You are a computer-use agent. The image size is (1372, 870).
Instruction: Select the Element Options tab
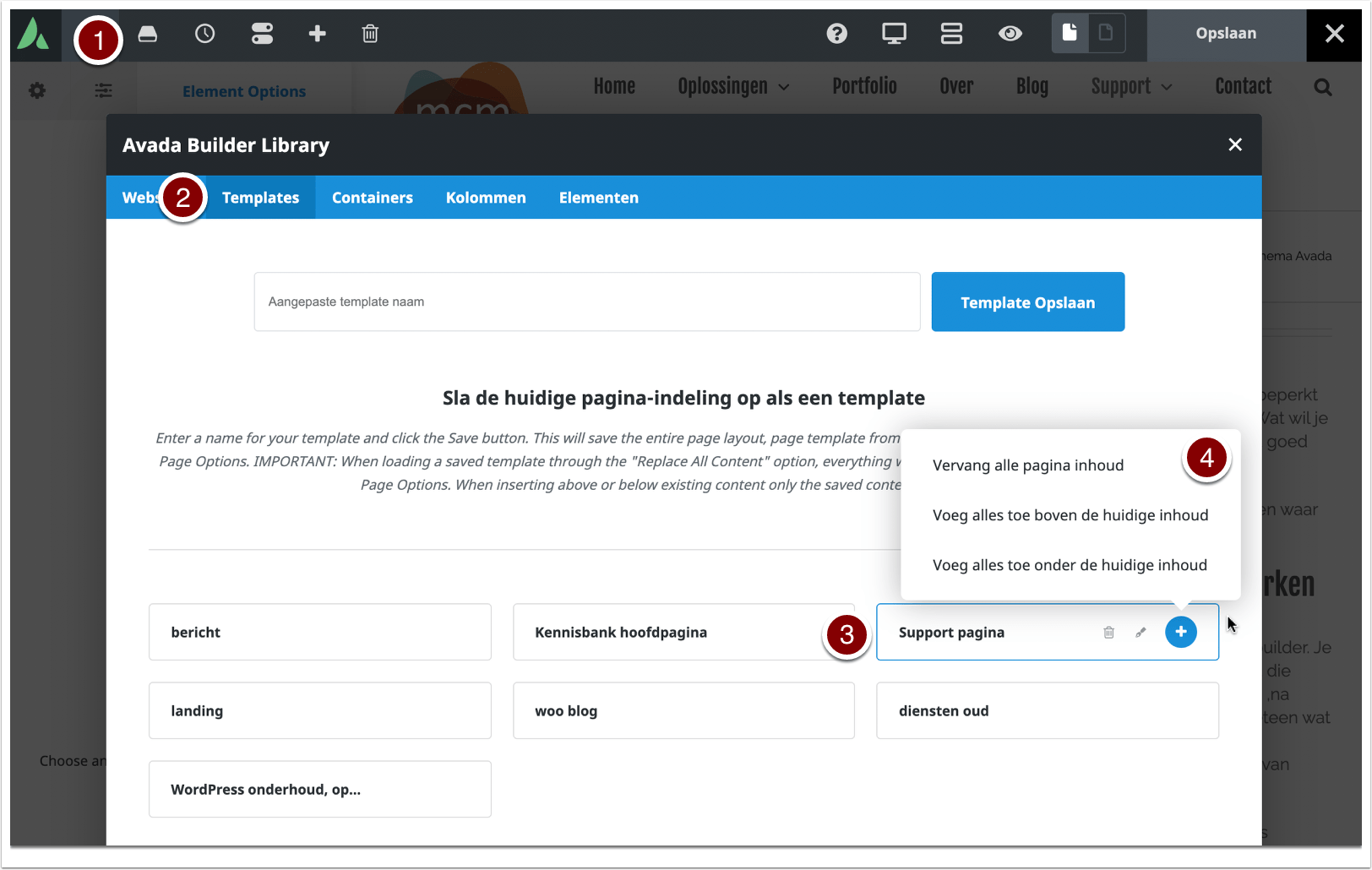244,91
